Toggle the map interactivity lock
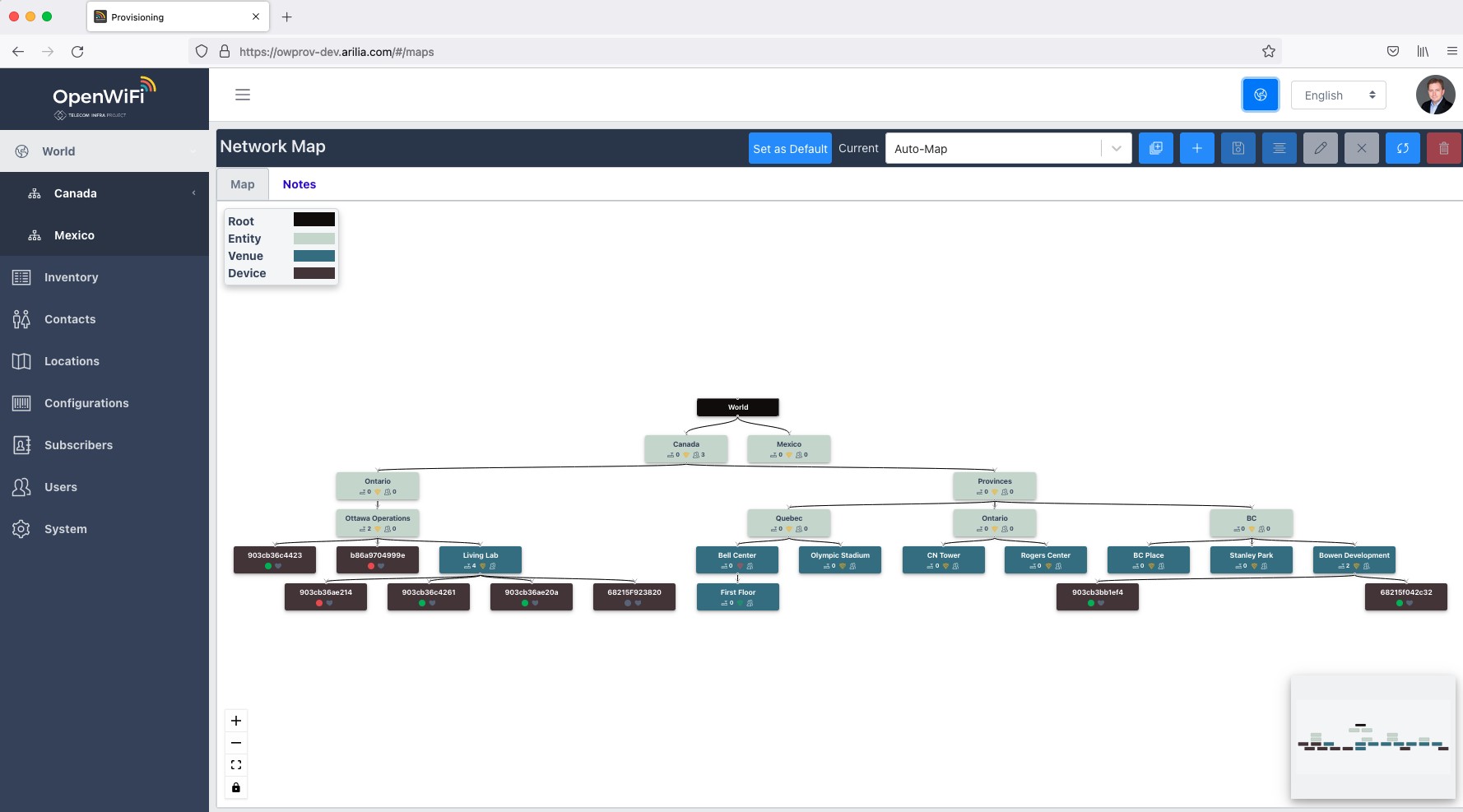 click(236, 787)
